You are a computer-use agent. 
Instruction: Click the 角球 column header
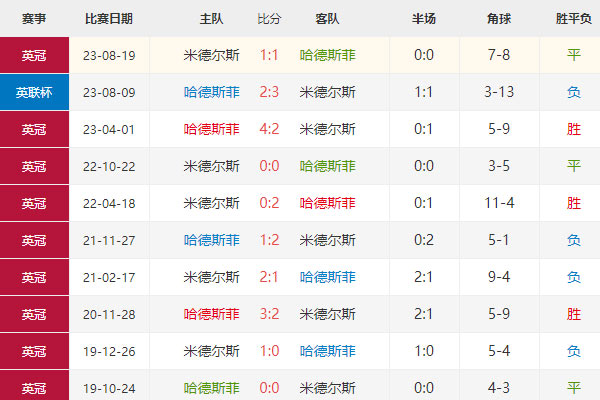point(499,18)
